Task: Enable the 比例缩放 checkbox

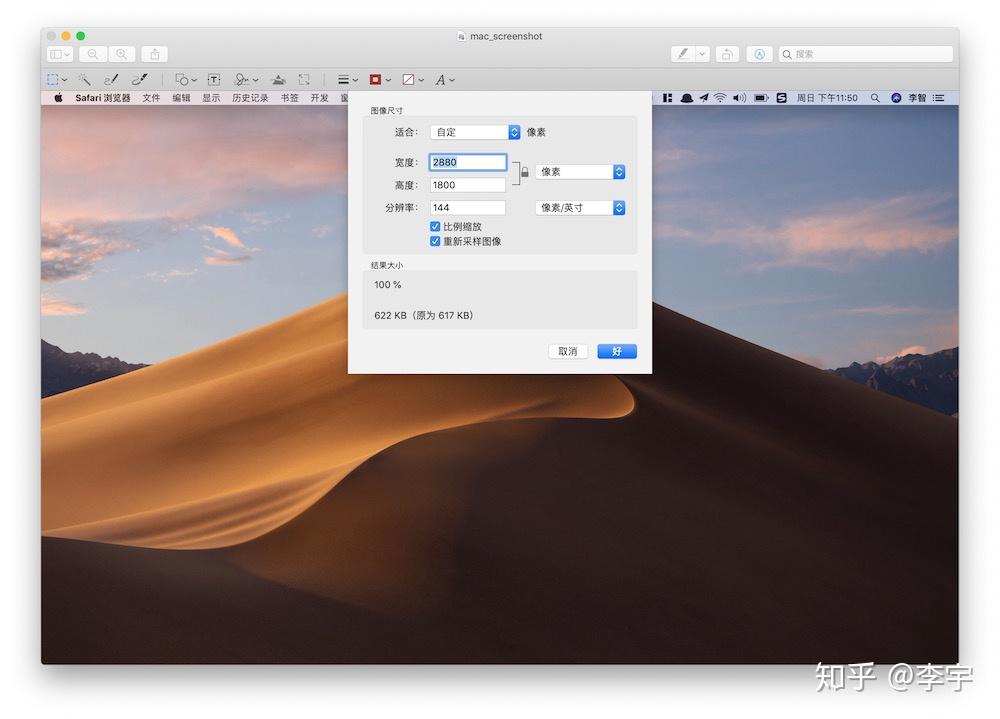Action: pyautogui.click(x=435, y=226)
